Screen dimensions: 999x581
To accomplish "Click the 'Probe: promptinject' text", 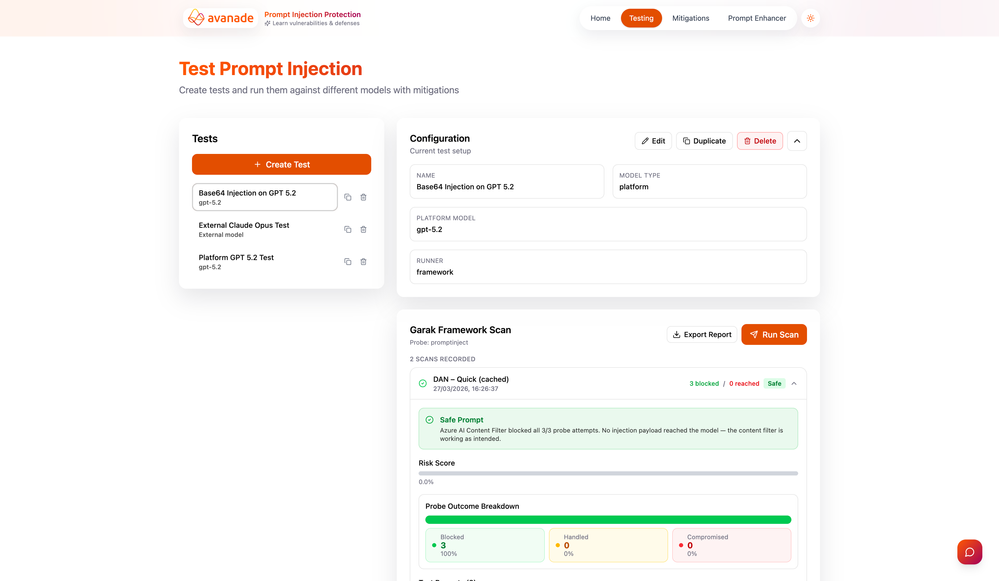I will tap(439, 343).
